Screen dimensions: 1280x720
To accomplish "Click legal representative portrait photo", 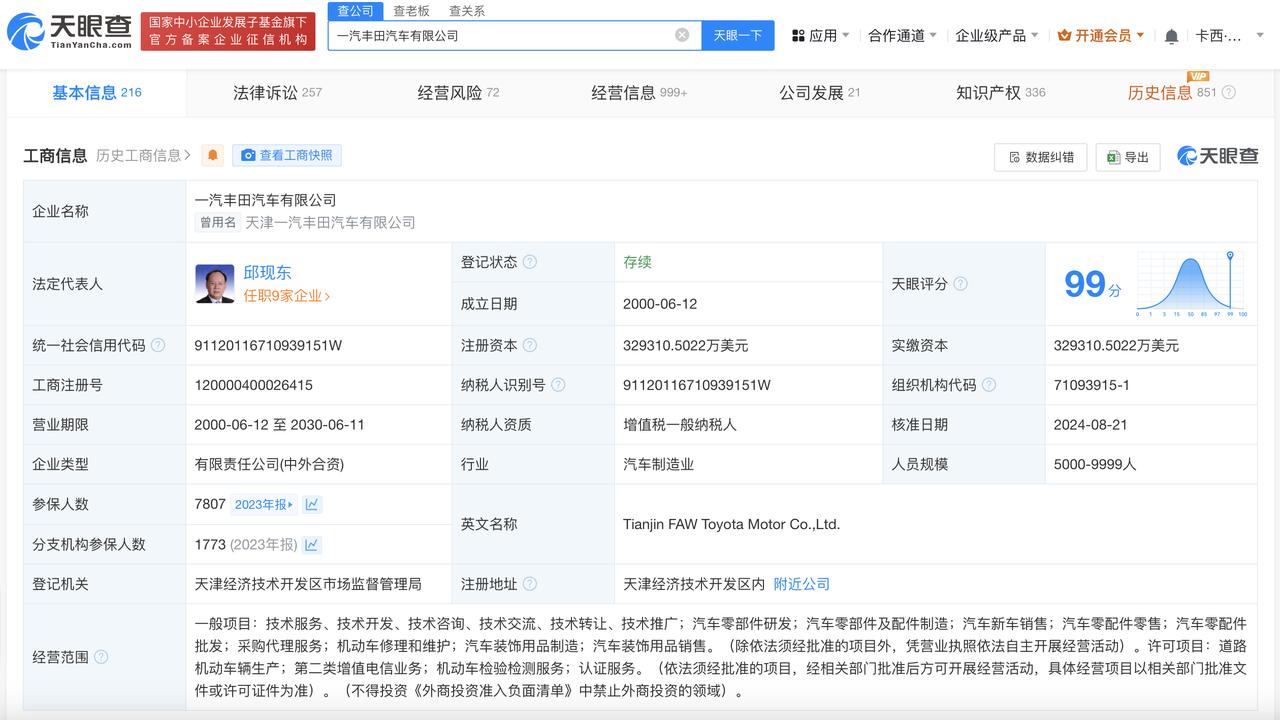I will [215, 284].
